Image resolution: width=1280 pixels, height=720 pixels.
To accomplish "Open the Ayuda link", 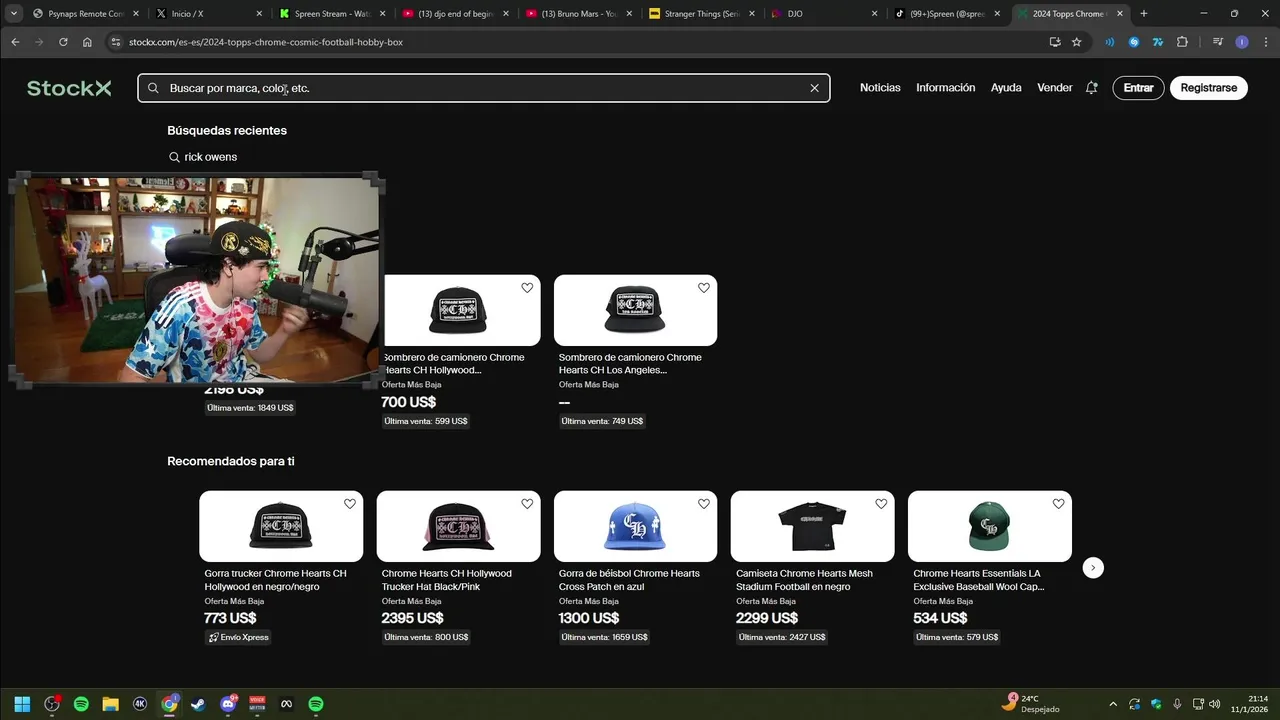I will click(1006, 88).
